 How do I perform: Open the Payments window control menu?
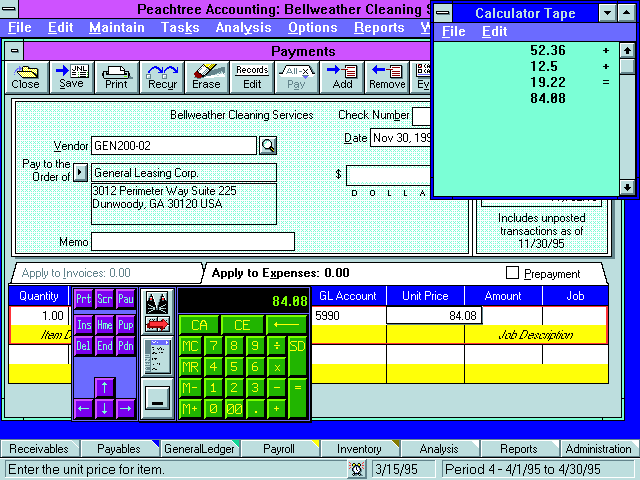coord(14,51)
